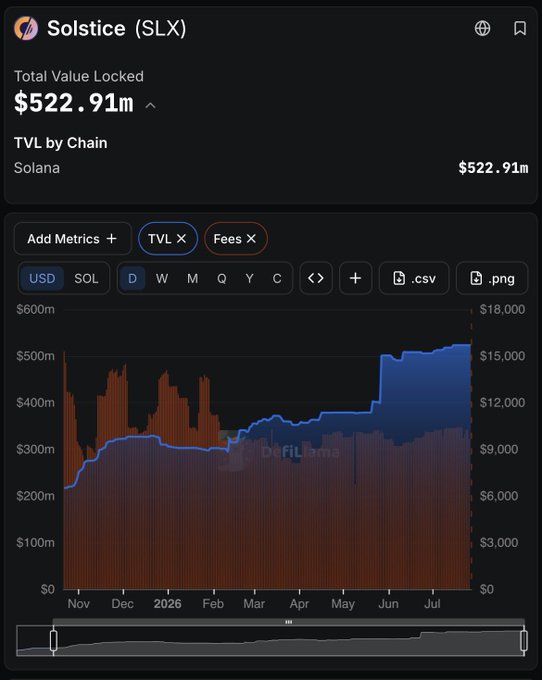Open the website globe icon
Screen dimensions: 542x680
482,29
